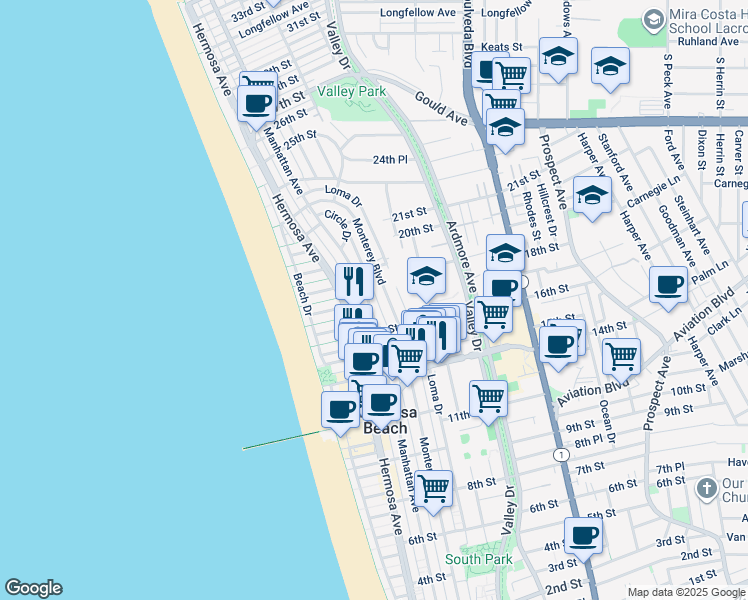The image size is (748, 600).
Task: Click the shopping cart marker near Keats St
Action: pos(511,74)
